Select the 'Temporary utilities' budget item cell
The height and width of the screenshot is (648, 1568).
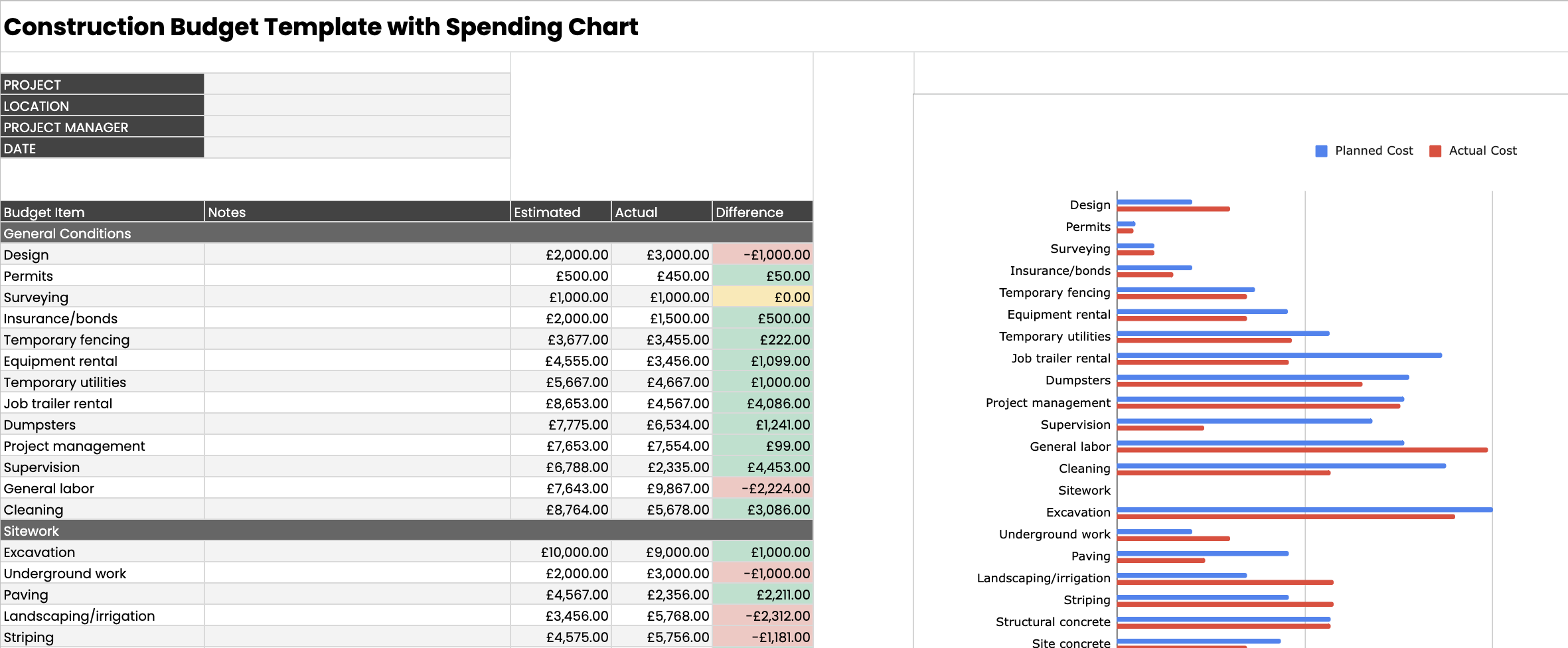tap(102, 382)
